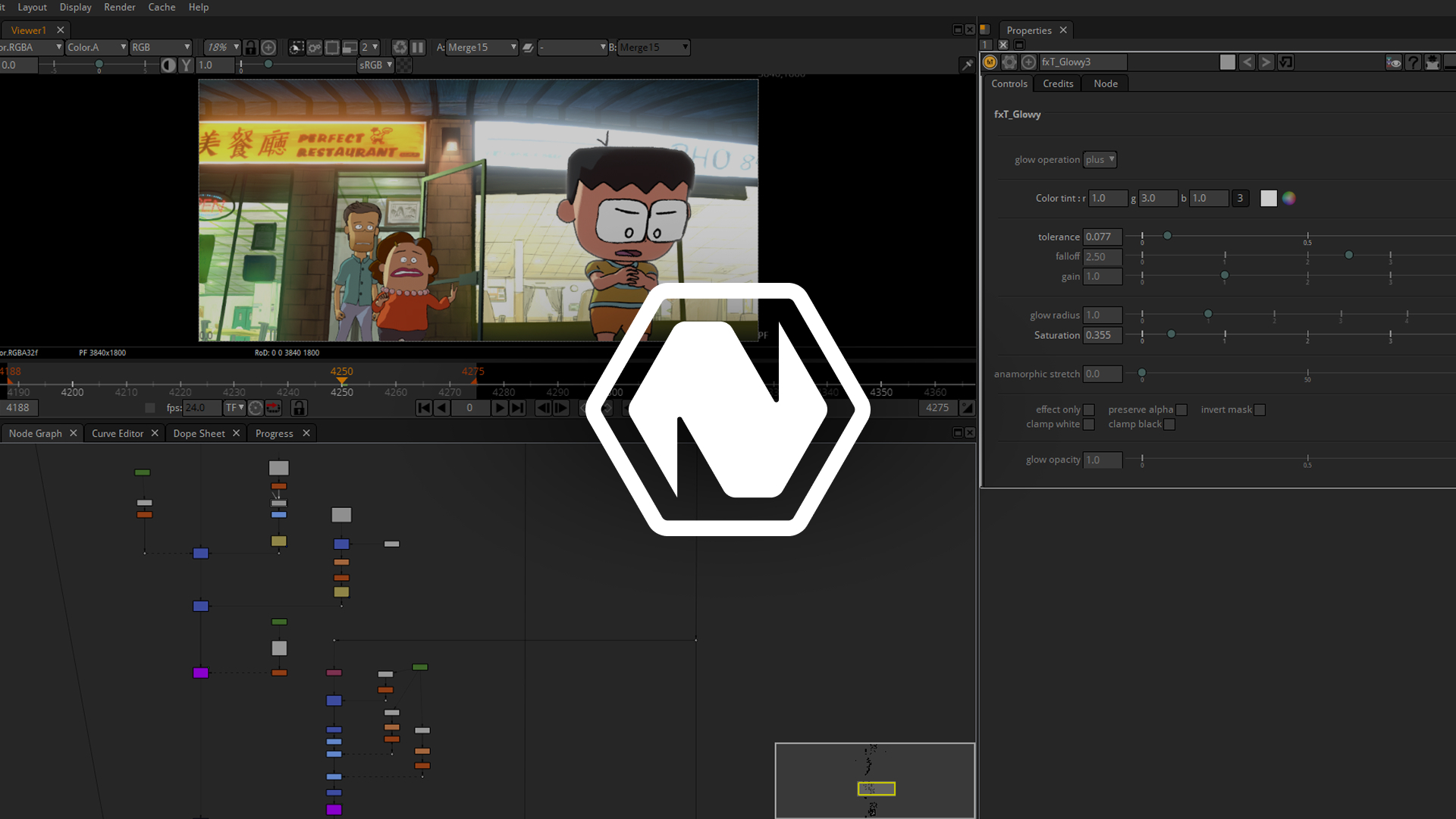
Task: Switch to the Dope Sheet tab
Action: [x=199, y=434]
